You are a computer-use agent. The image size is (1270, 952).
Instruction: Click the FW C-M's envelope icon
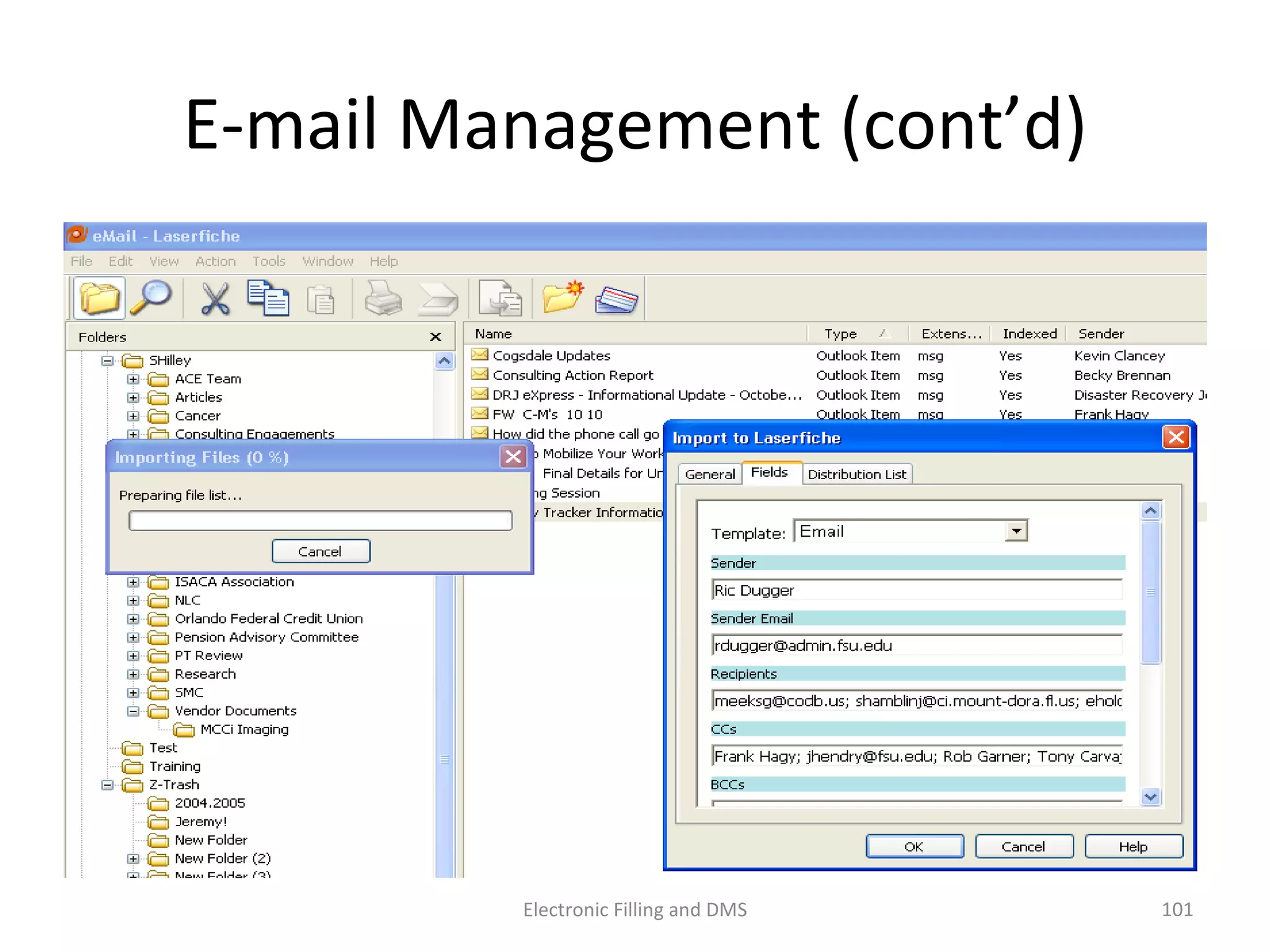click(479, 413)
